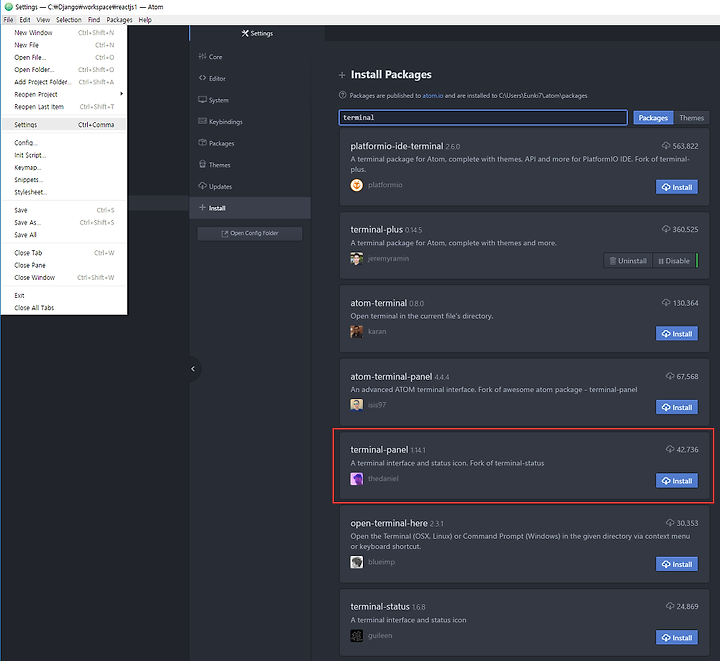The width and height of the screenshot is (720, 661).
Task: Choose Save As... menu entry
Action: [x=64, y=223]
